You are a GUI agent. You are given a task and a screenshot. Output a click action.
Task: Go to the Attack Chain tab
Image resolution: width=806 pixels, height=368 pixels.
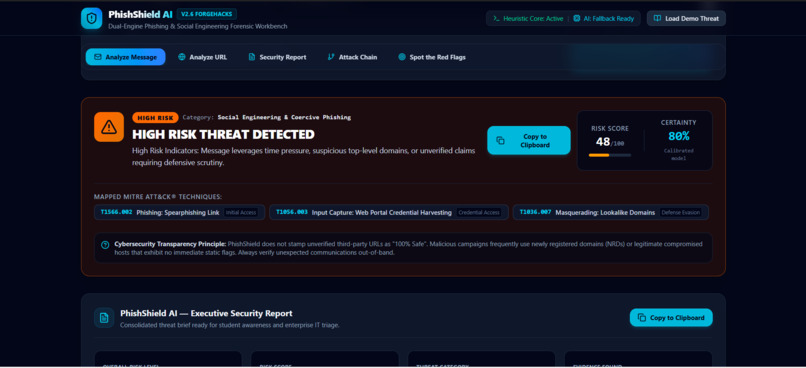(x=352, y=57)
